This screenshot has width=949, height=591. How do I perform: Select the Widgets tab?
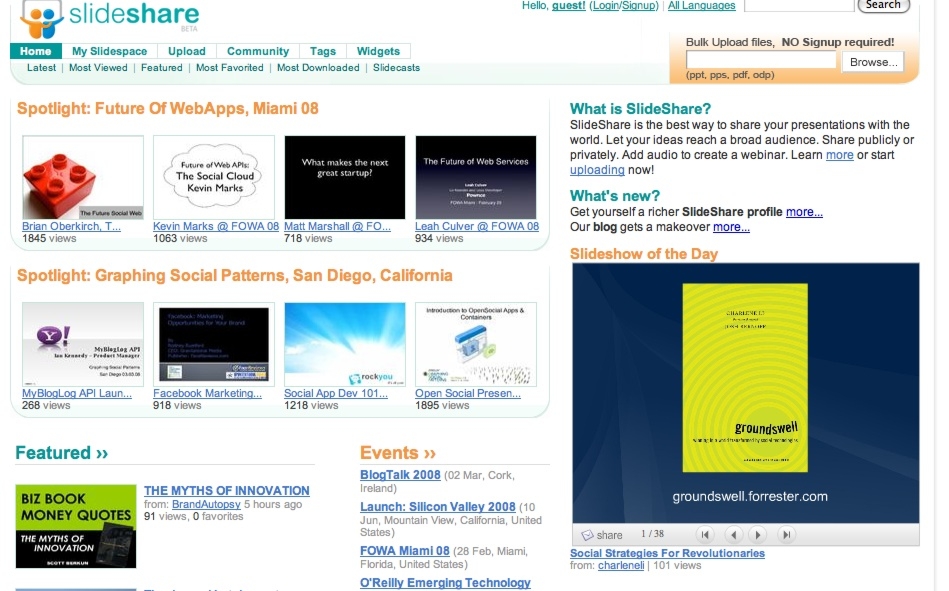click(378, 51)
